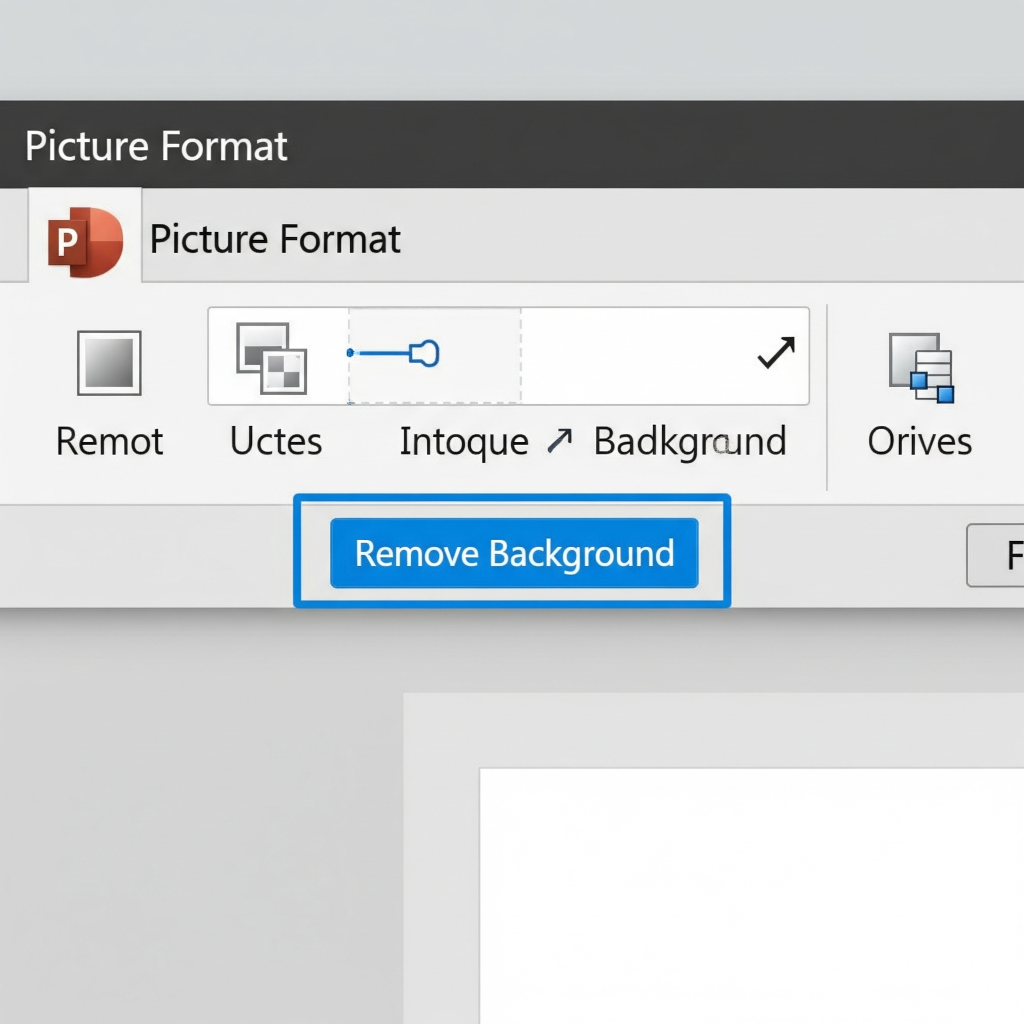Click the blue handle on the slider line
The image size is (1024, 1024).
pyautogui.click(x=425, y=353)
